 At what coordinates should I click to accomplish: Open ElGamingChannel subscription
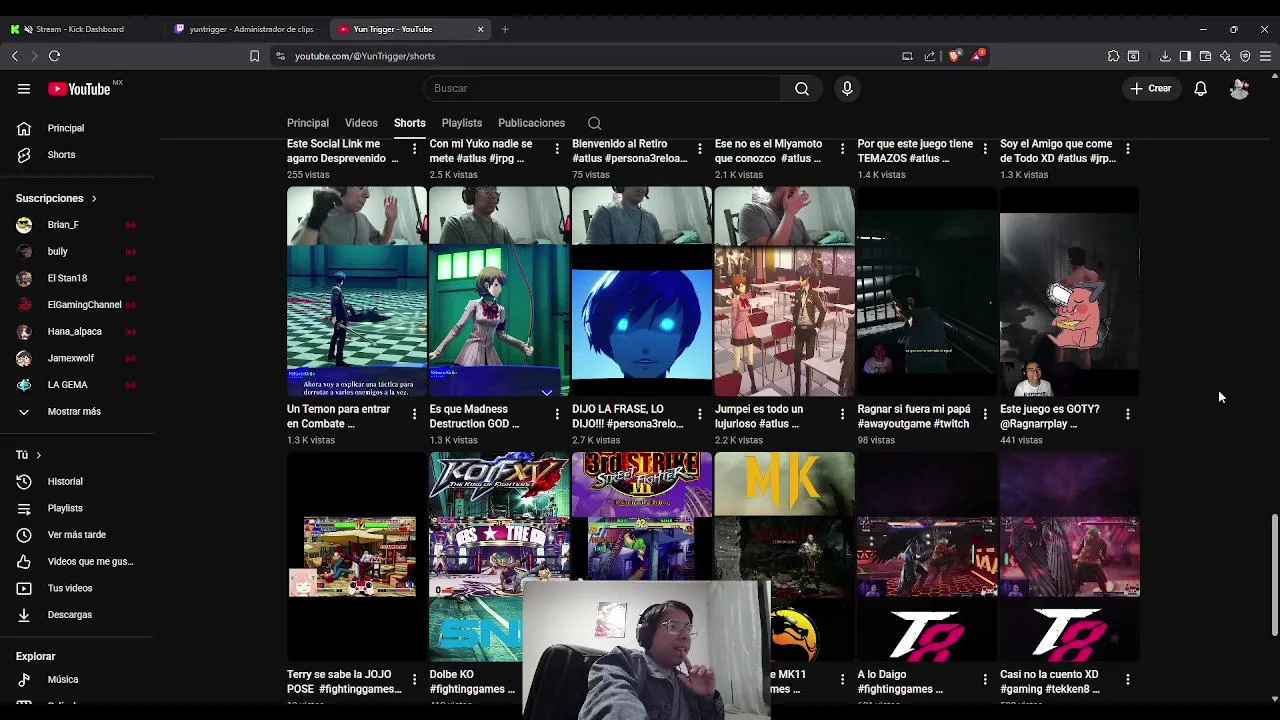[x=76, y=305]
